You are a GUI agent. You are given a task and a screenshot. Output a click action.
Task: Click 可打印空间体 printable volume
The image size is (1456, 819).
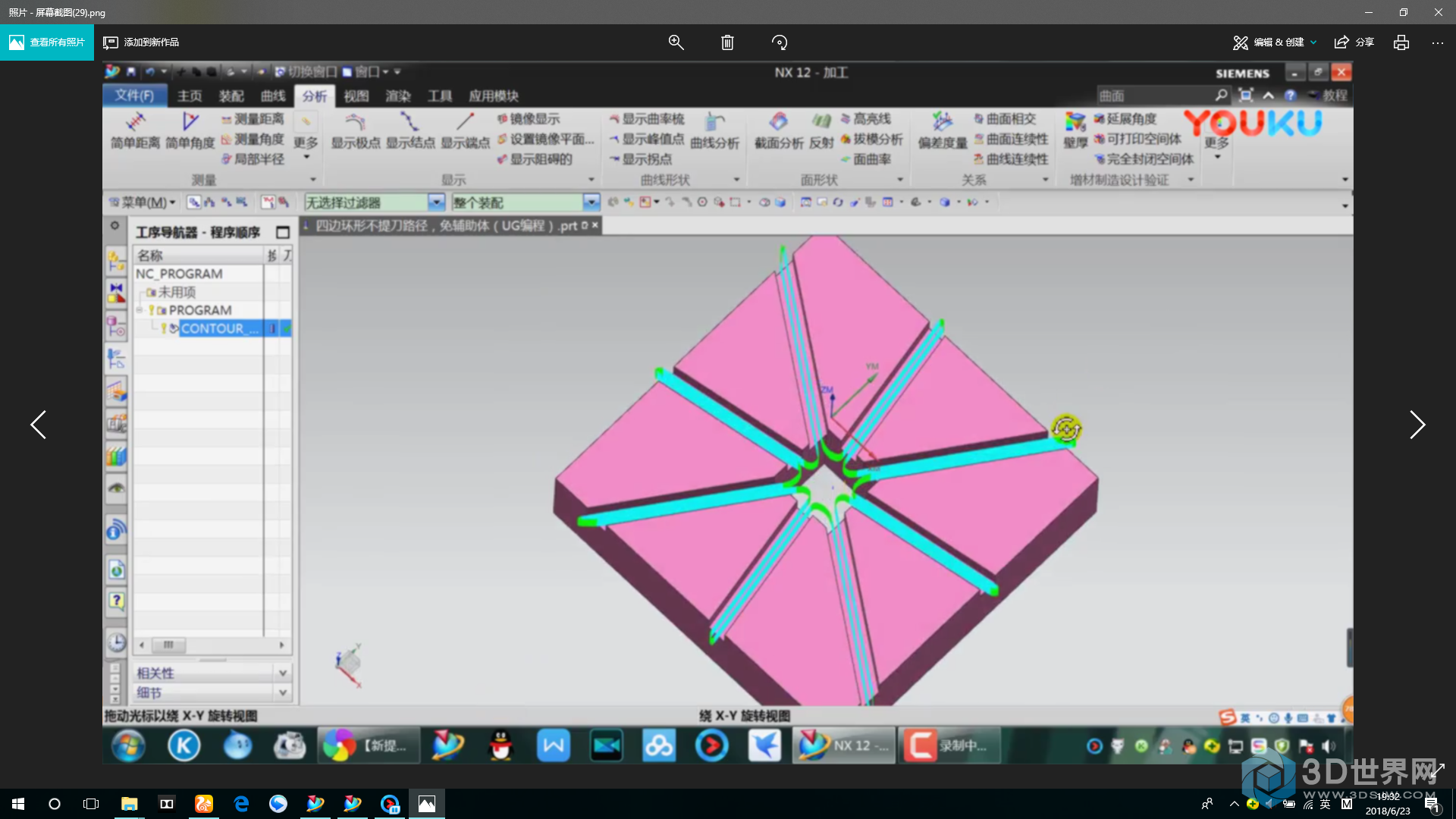click(x=1137, y=140)
